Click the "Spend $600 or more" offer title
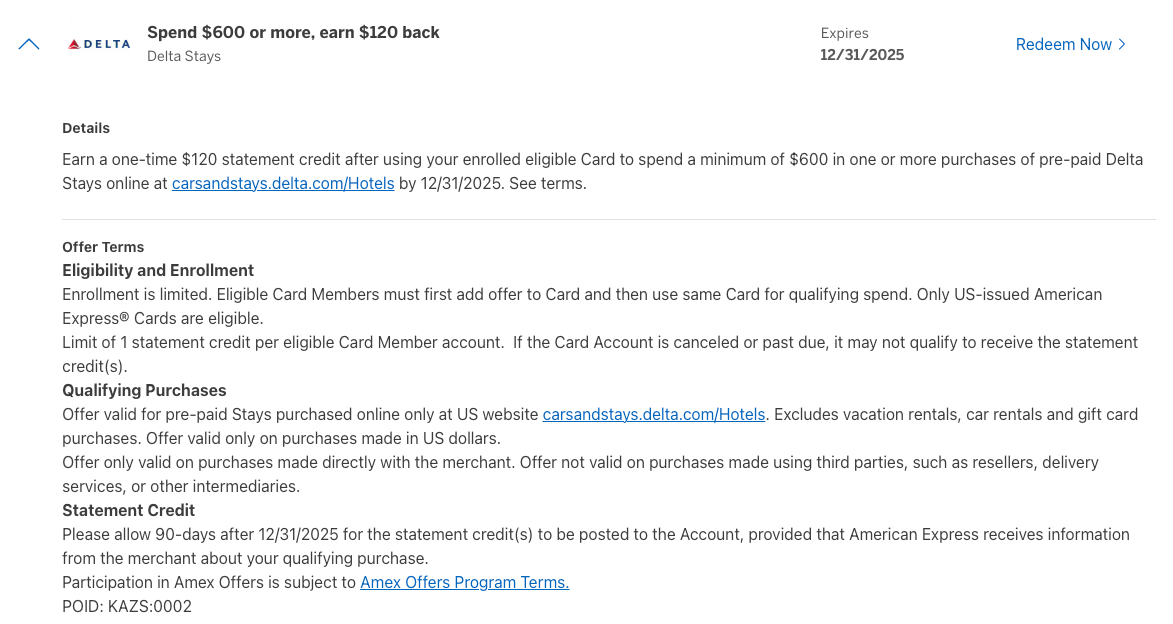The height and width of the screenshot is (624, 1173). 293,32
